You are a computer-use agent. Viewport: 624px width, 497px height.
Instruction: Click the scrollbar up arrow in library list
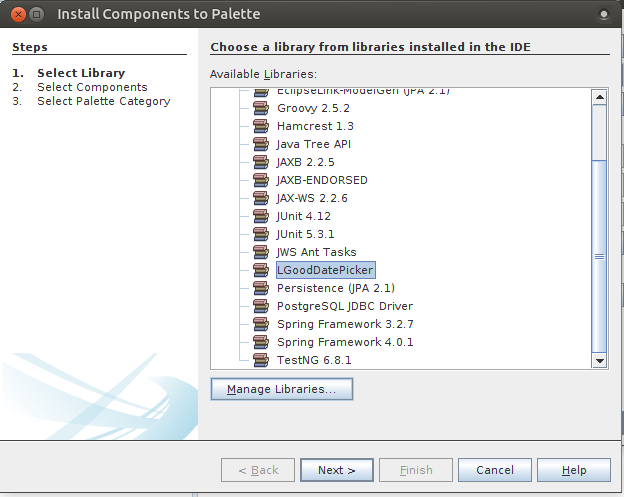[599, 97]
